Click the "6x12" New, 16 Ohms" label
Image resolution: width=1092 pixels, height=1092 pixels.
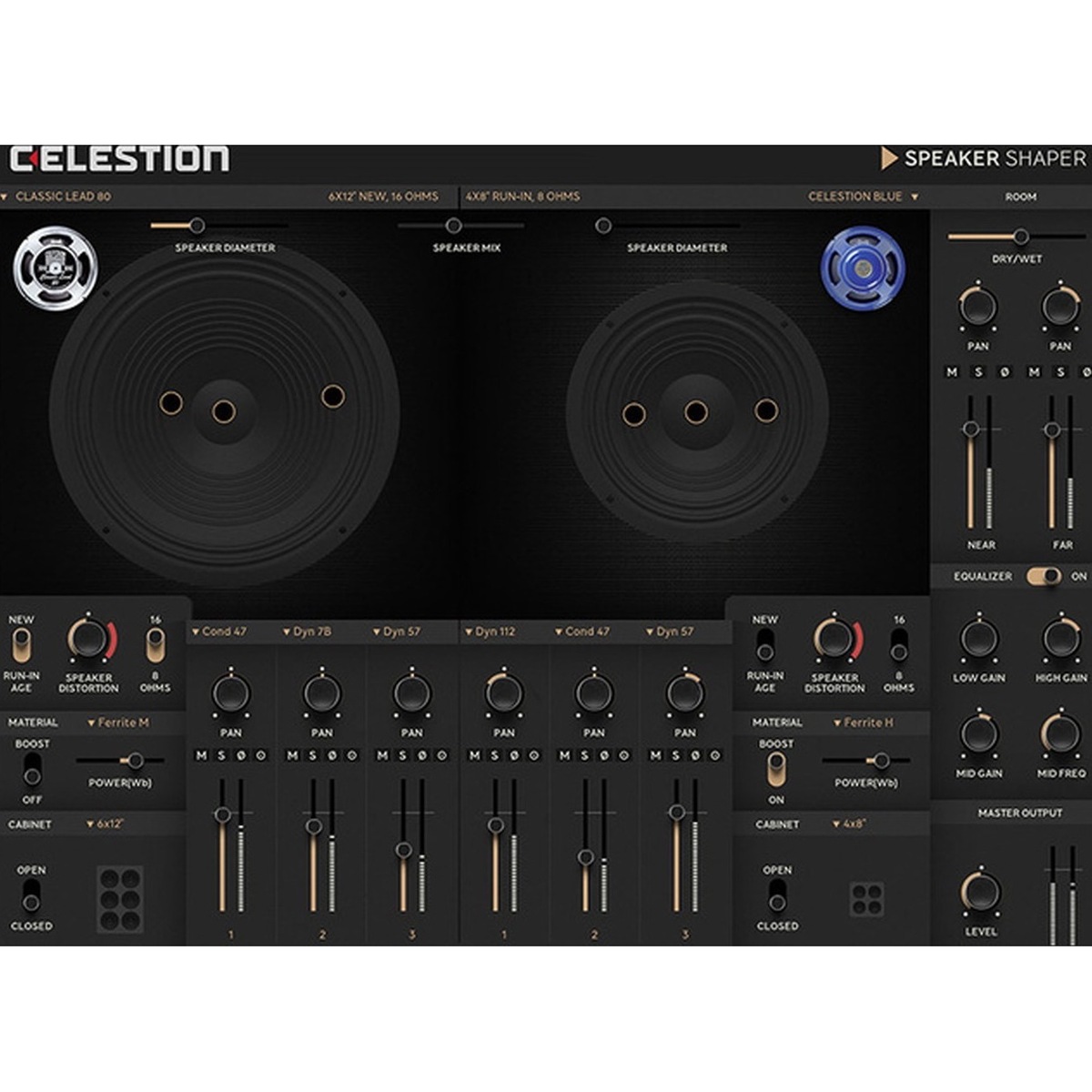[383, 197]
